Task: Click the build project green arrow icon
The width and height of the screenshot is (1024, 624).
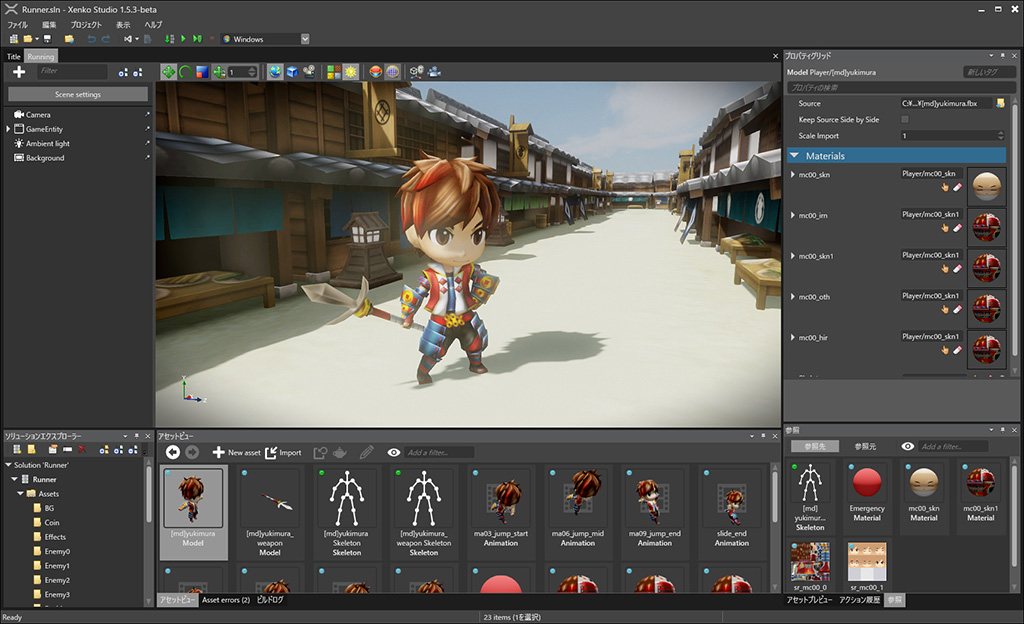Action: coord(169,39)
